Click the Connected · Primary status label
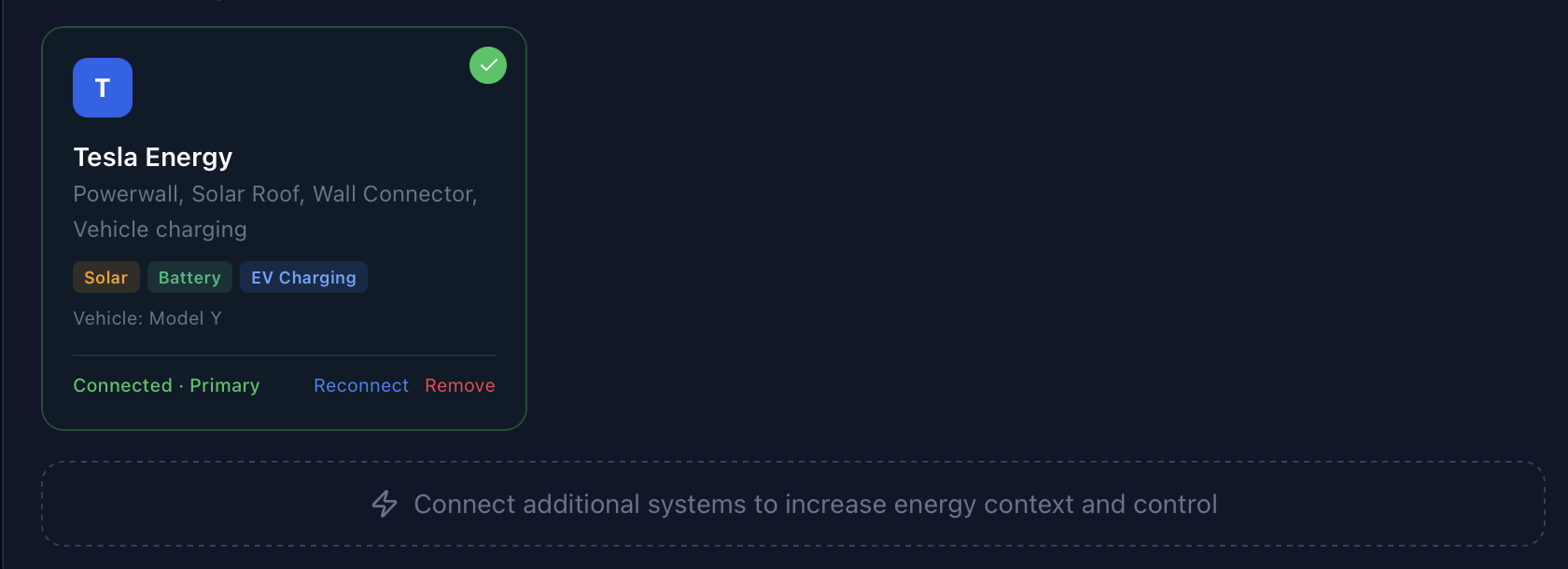Screen dimensions: 1568x569 pos(166,385)
